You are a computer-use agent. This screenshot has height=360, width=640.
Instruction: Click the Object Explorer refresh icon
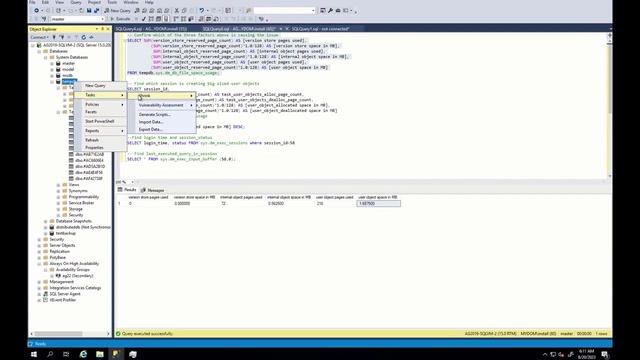pyautogui.click(x=84, y=37)
